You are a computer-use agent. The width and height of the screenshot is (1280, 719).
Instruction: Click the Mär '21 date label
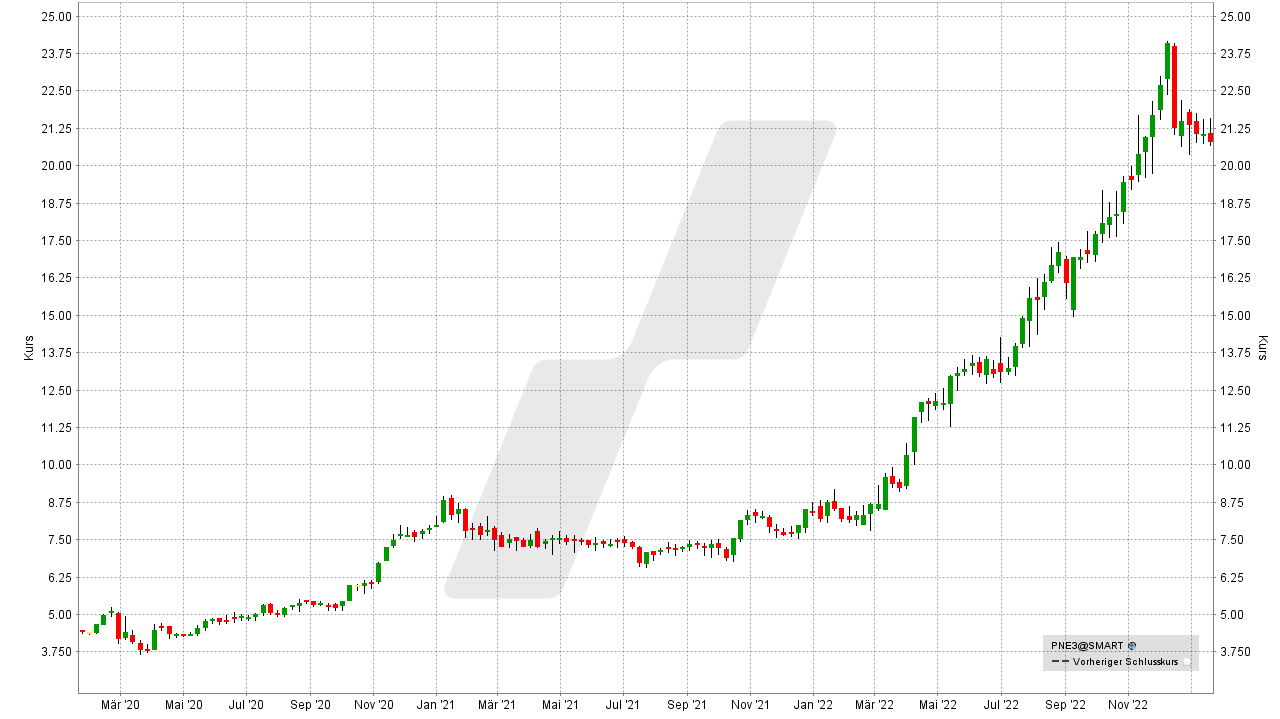click(x=497, y=705)
